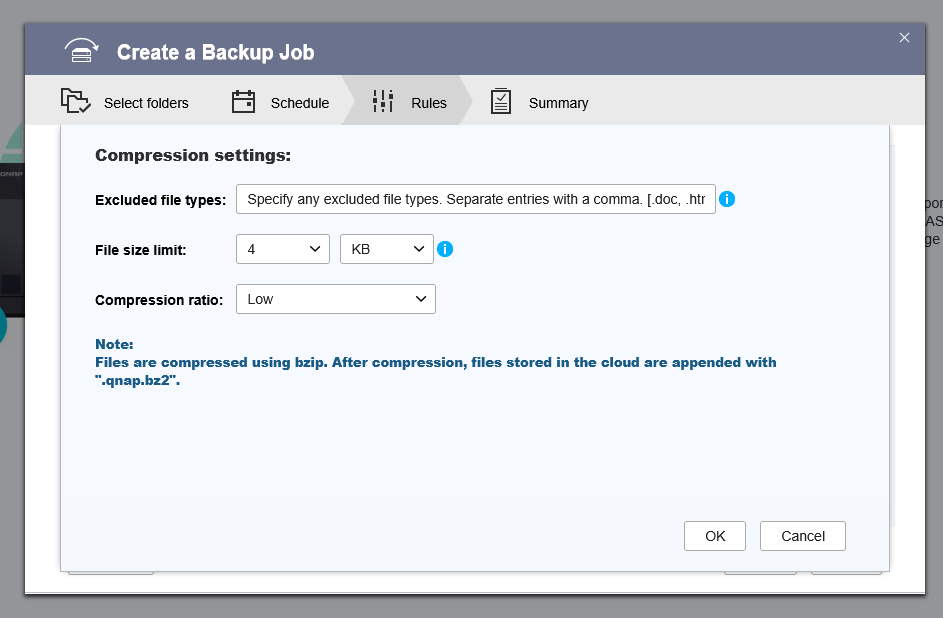Viewport: 943px width, 618px height.
Task: Open the file size value dropdown showing 4
Action: pyautogui.click(x=283, y=249)
